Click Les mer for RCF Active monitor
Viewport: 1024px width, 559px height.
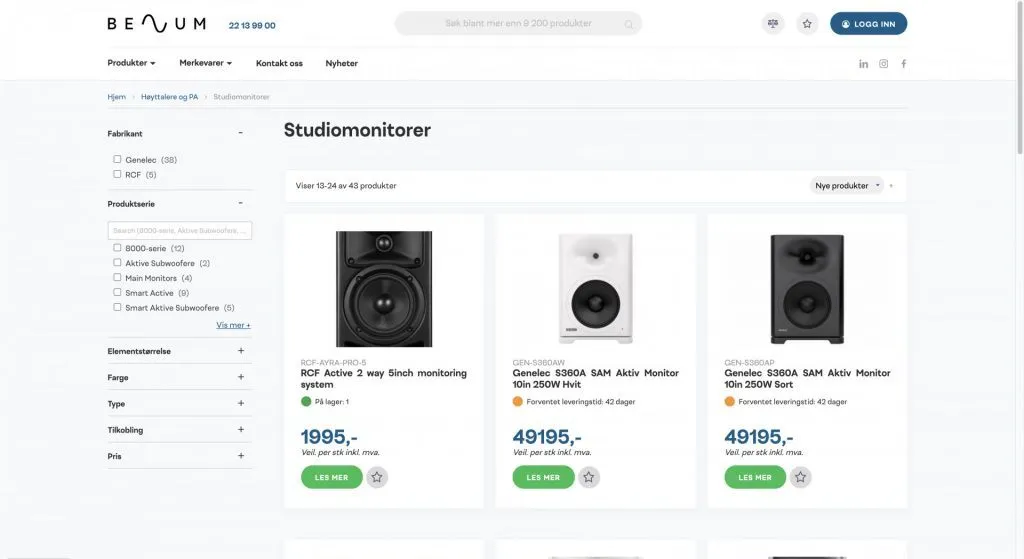(331, 478)
